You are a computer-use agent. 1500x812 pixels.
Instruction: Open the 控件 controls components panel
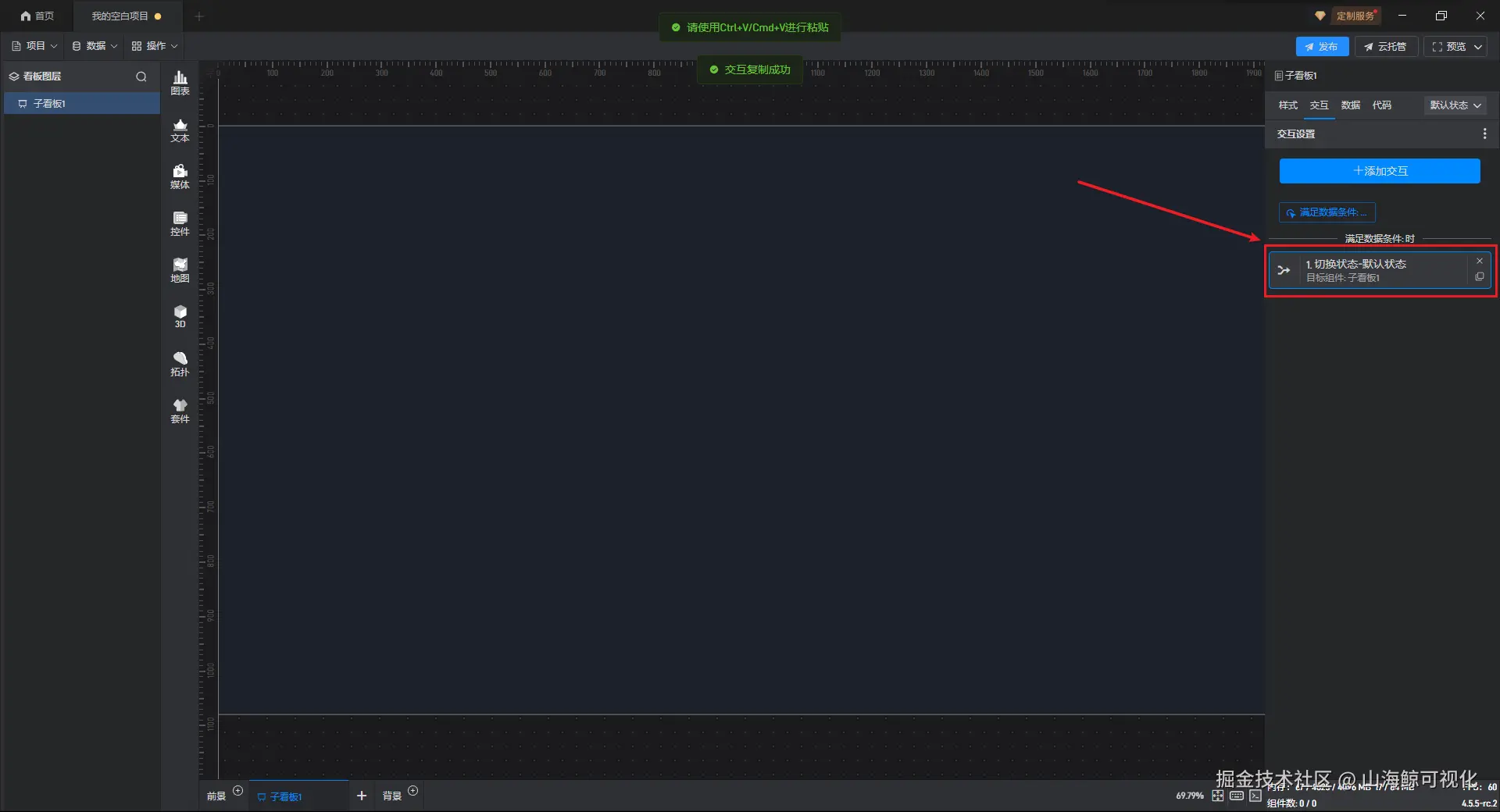(x=180, y=223)
